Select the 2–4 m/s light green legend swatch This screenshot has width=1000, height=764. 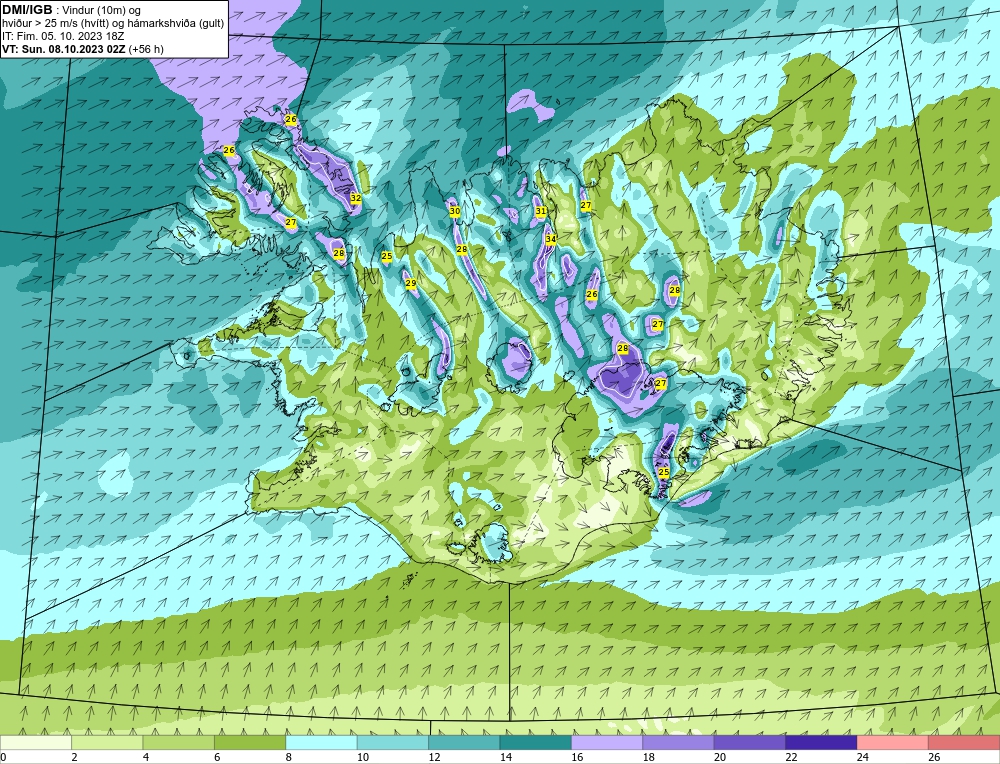tap(107, 742)
